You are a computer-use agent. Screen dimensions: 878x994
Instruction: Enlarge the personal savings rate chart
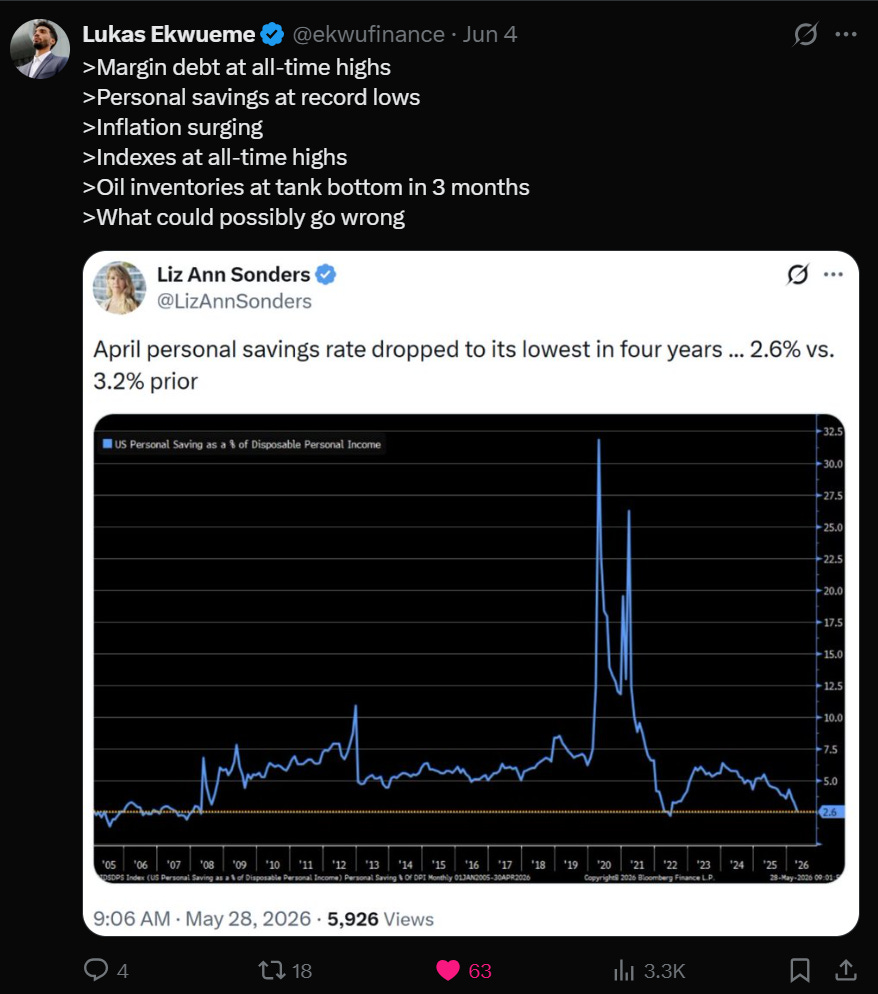469,649
